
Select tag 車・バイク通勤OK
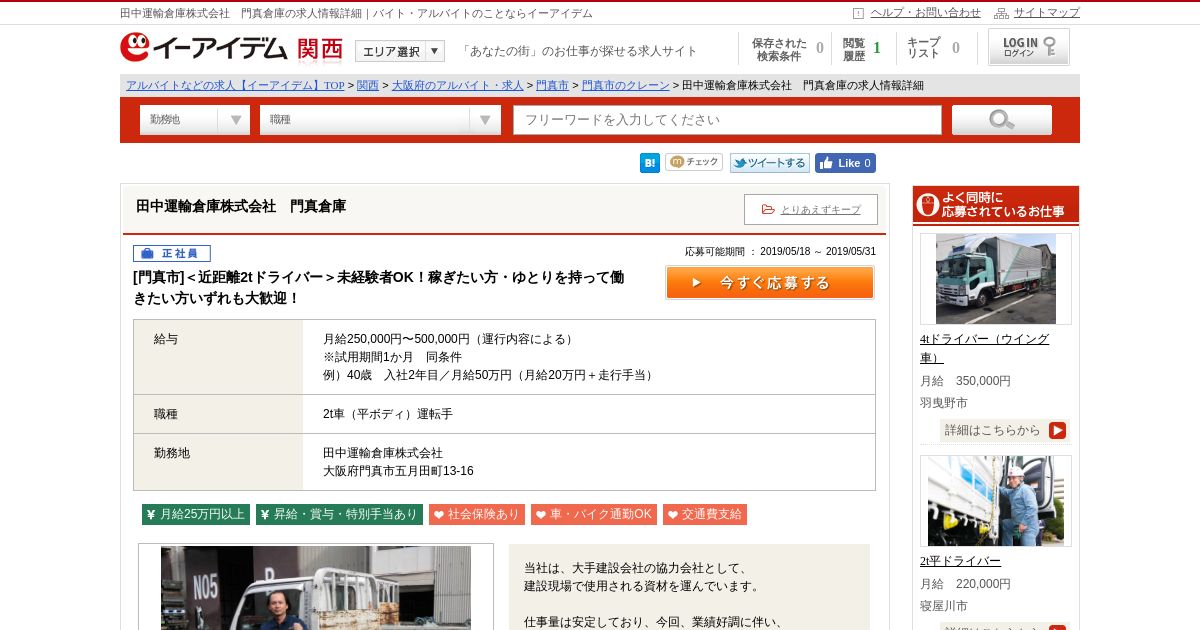pos(594,514)
